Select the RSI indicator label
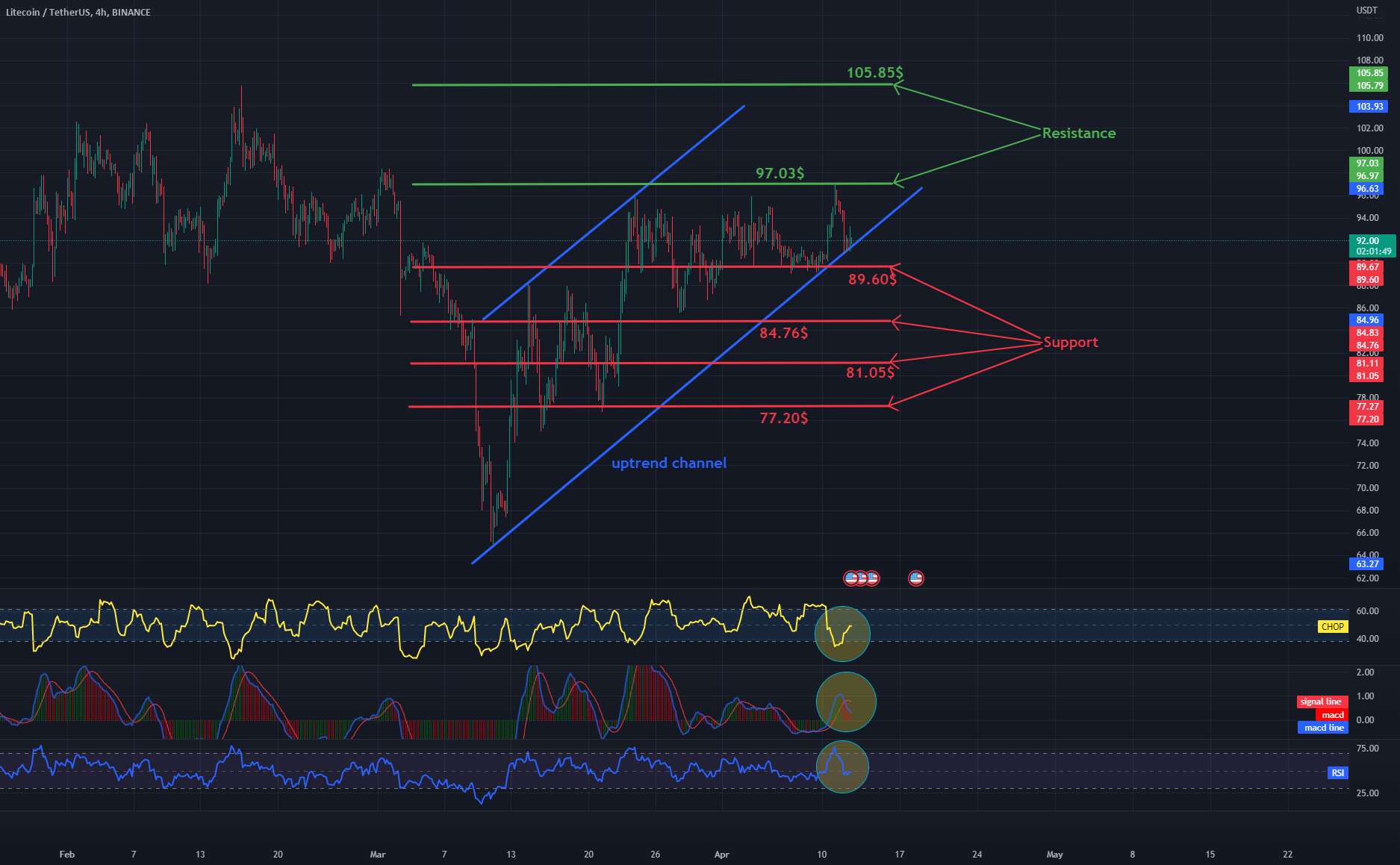 point(1338,773)
